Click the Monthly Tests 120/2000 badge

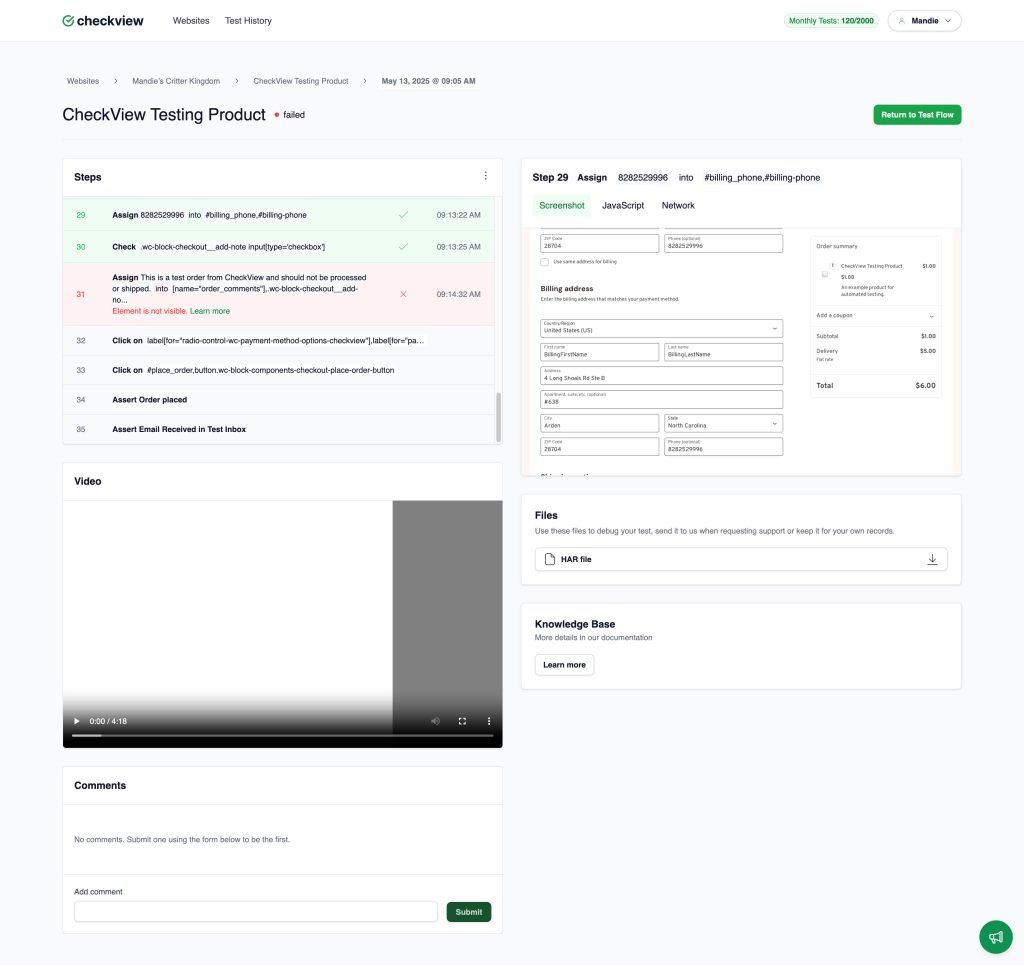(831, 21)
